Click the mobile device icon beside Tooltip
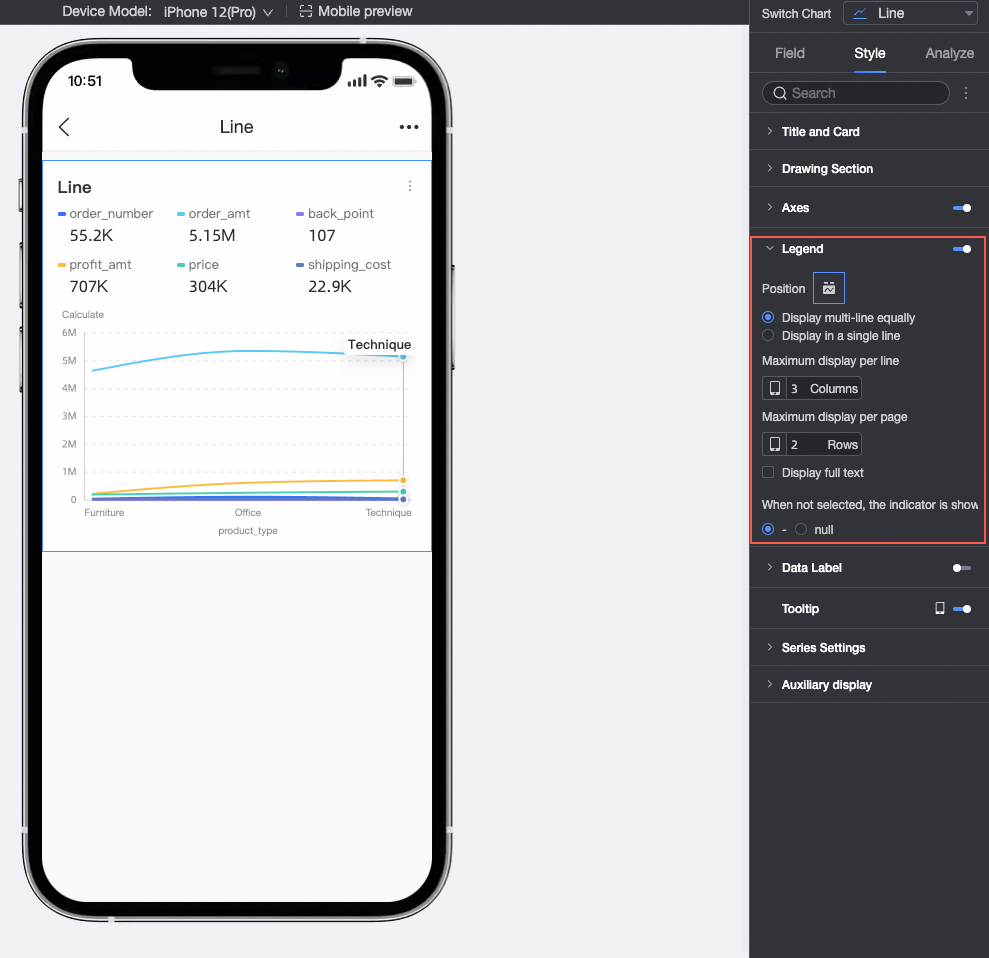This screenshot has width=989, height=958. point(940,608)
